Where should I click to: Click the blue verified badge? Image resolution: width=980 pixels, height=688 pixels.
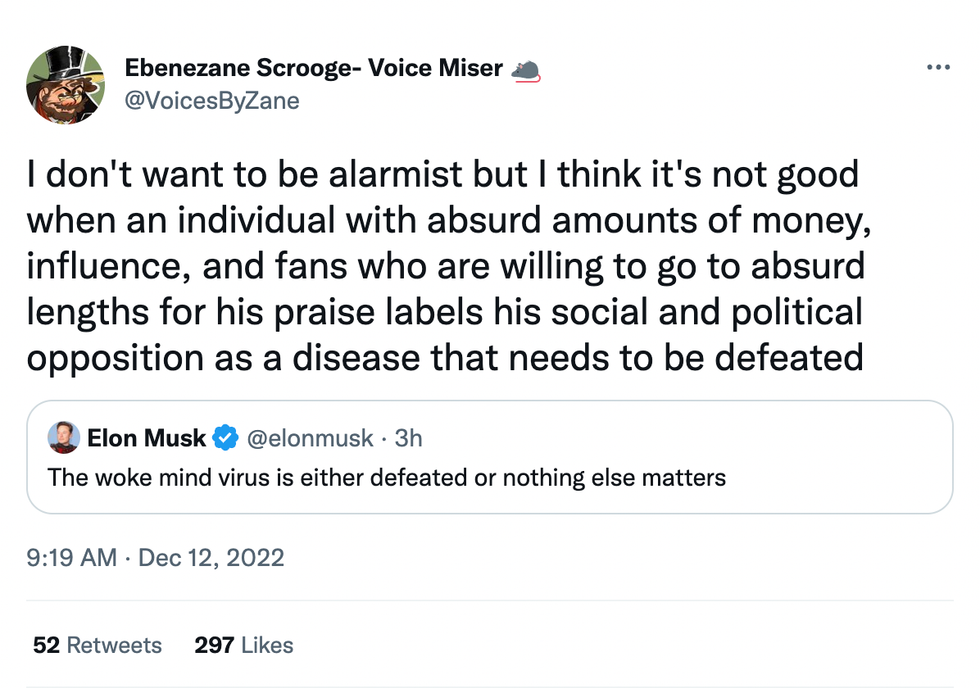[x=227, y=438]
